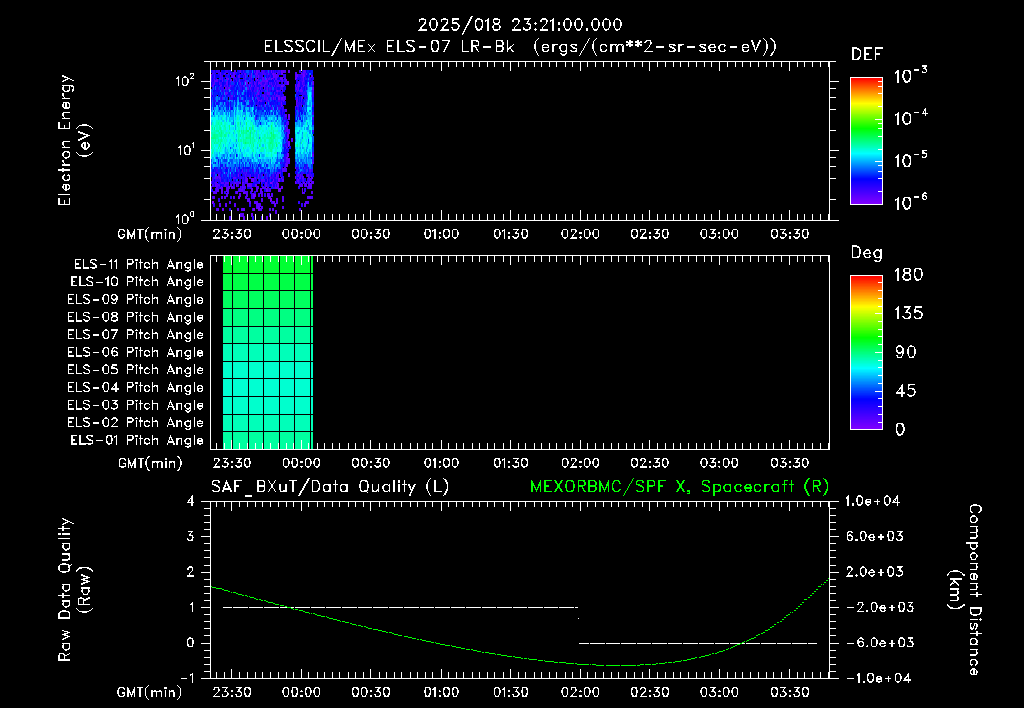Select the ELS-09 Pitch Angle row label
Image resolution: width=1024 pixels, height=708 pixels.
[x=136, y=300]
